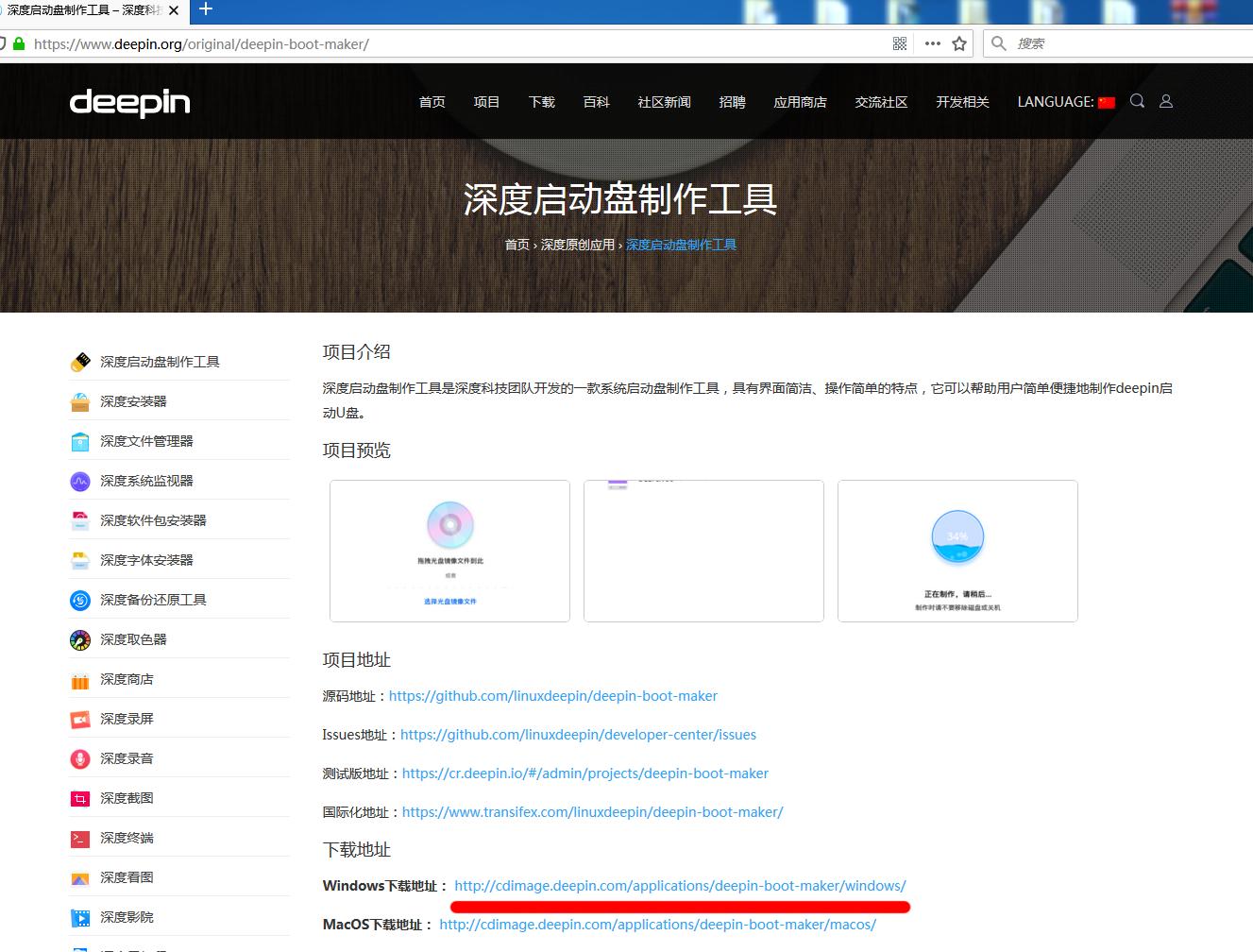Click the 深度截图 screenshot tool icon
The height and width of the screenshot is (952, 1253).
(x=79, y=798)
